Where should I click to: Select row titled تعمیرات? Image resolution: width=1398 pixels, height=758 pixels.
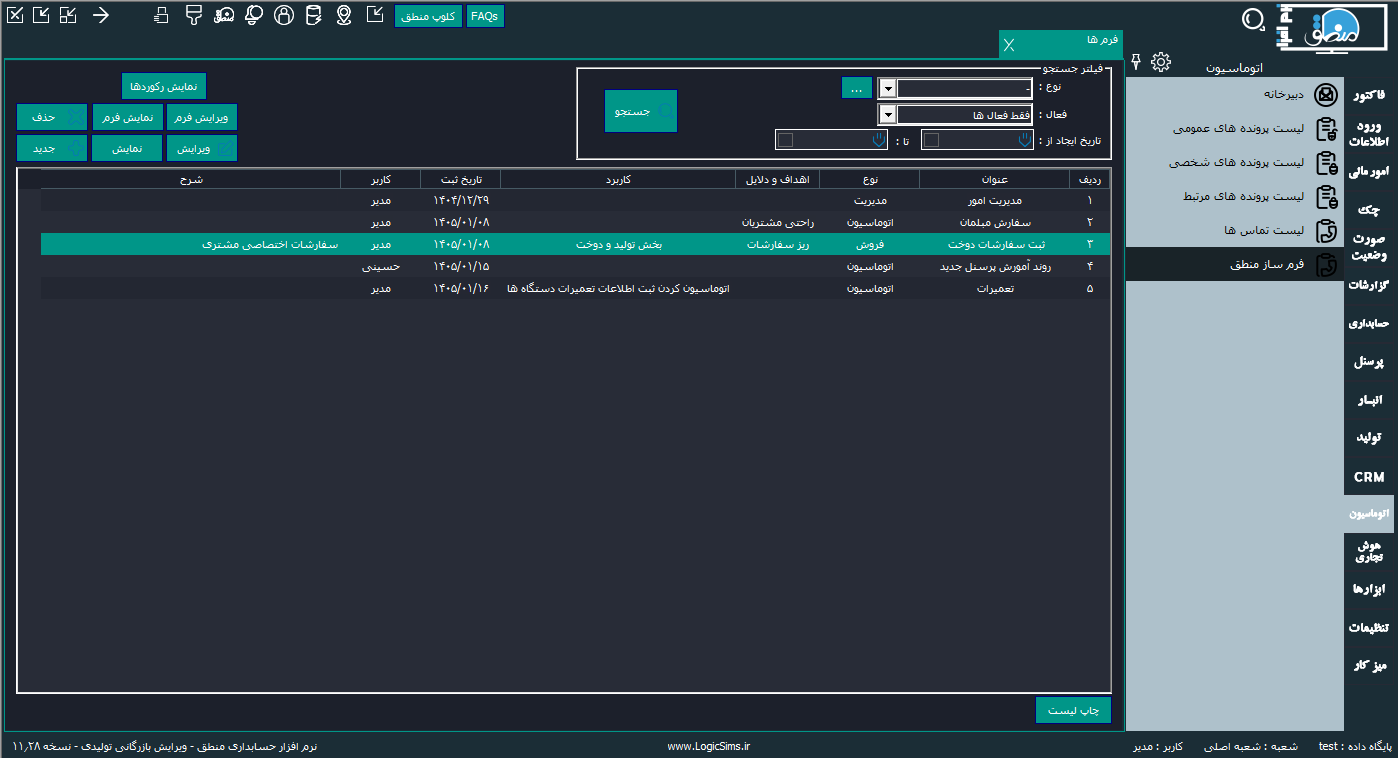pos(575,289)
